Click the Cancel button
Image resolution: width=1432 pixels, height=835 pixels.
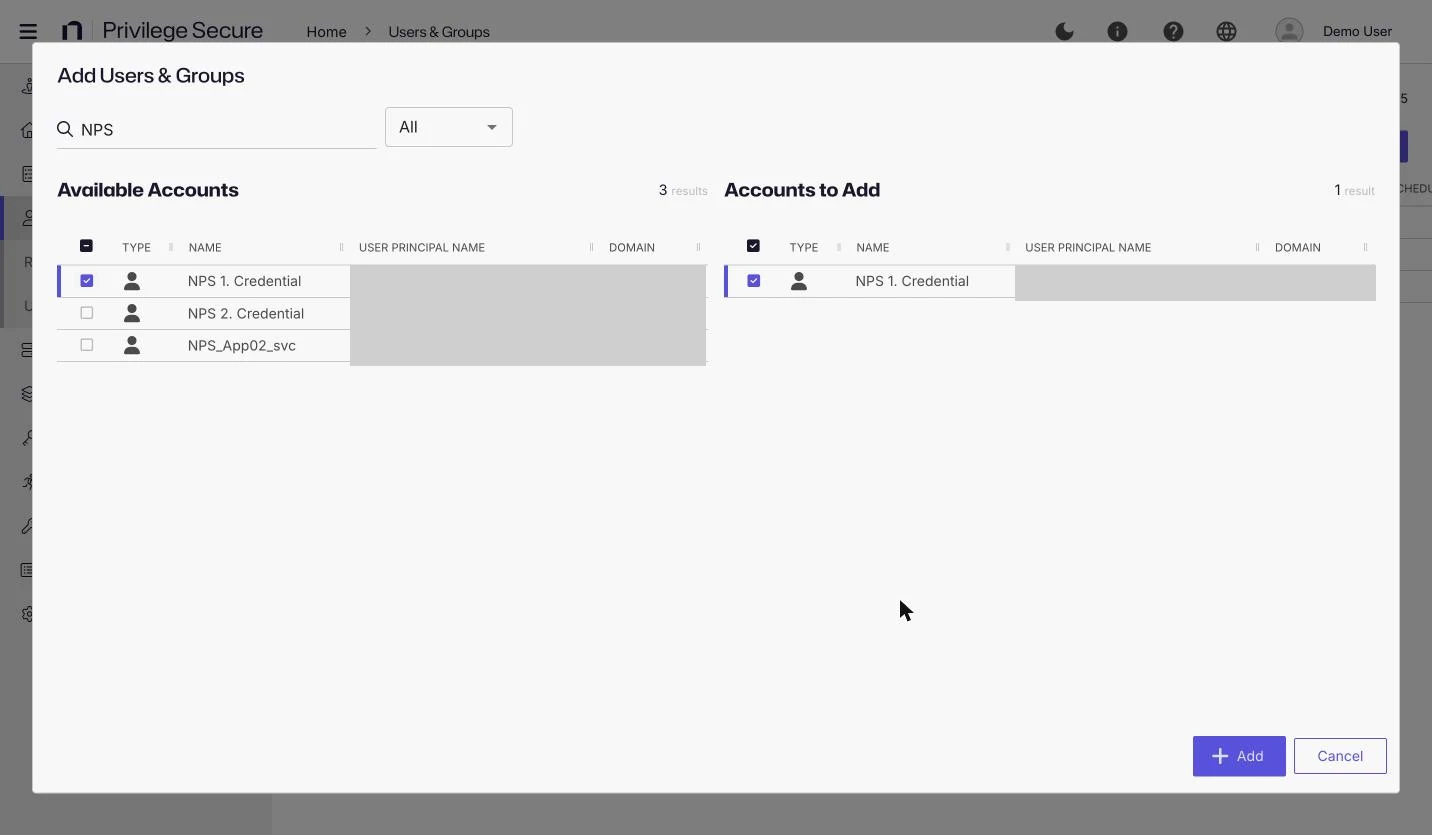[x=1340, y=756]
